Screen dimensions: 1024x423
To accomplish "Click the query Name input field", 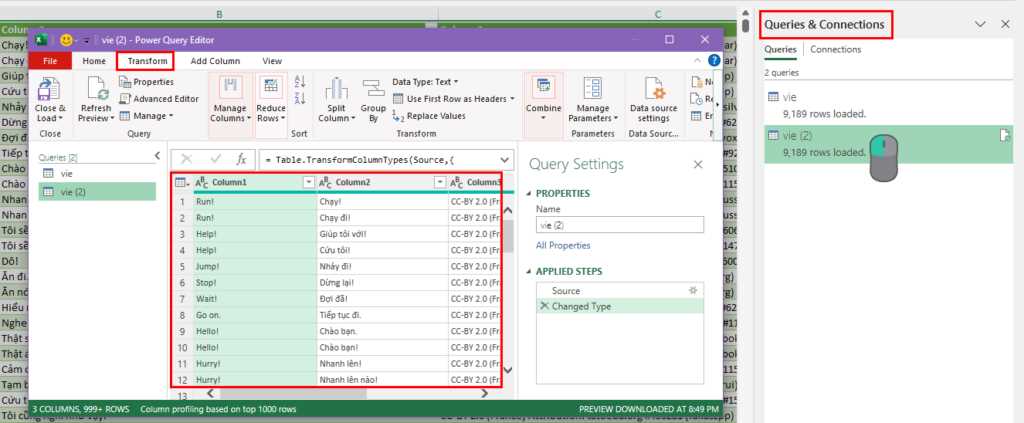I will (620, 225).
